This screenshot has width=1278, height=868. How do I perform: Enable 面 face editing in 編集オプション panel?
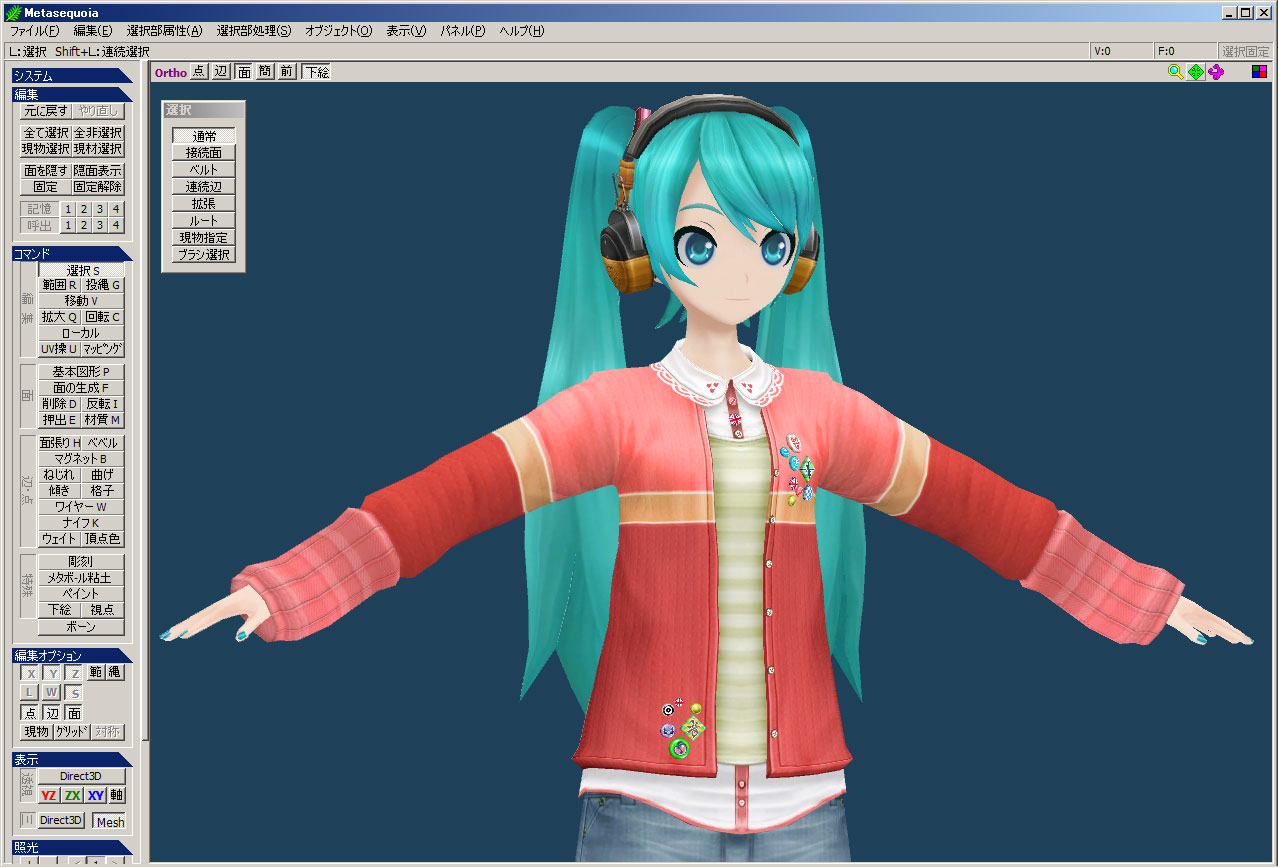pyautogui.click(x=75, y=713)
